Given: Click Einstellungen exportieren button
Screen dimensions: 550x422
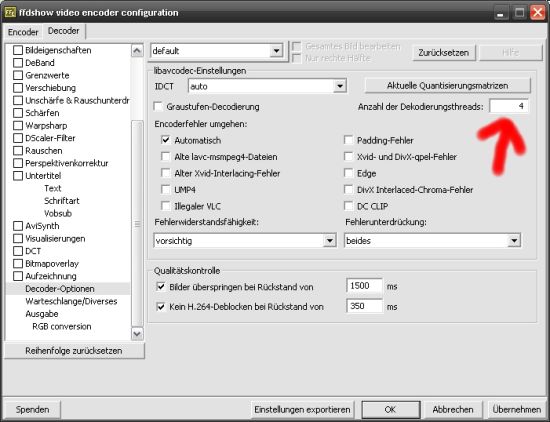Looking at the screenshot, I should pyautogui.click(x=302, y=409).
